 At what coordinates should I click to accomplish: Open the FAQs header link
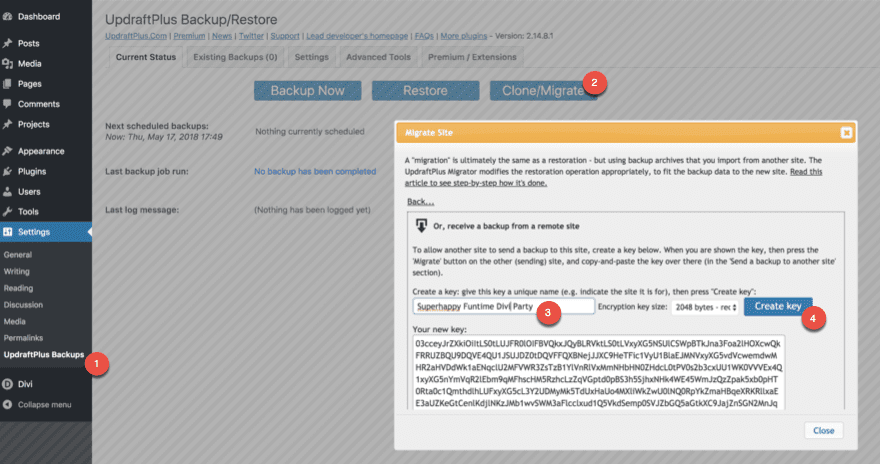pyautogui.click(x=424, y=36)
